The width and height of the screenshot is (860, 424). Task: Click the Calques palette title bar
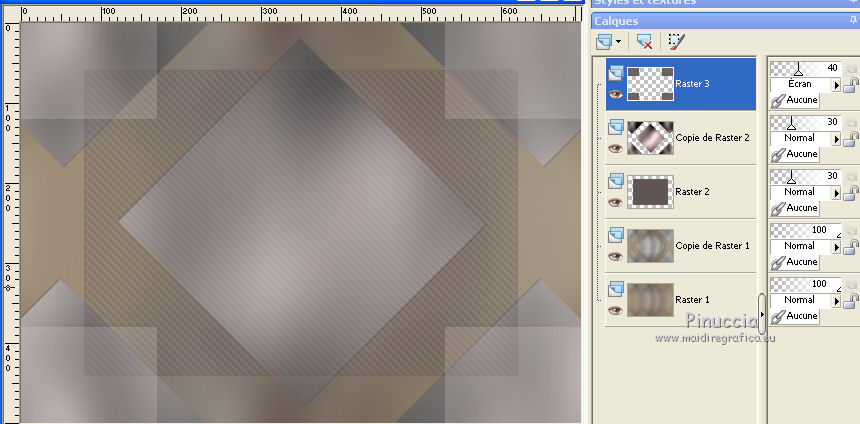click(725, 21)
